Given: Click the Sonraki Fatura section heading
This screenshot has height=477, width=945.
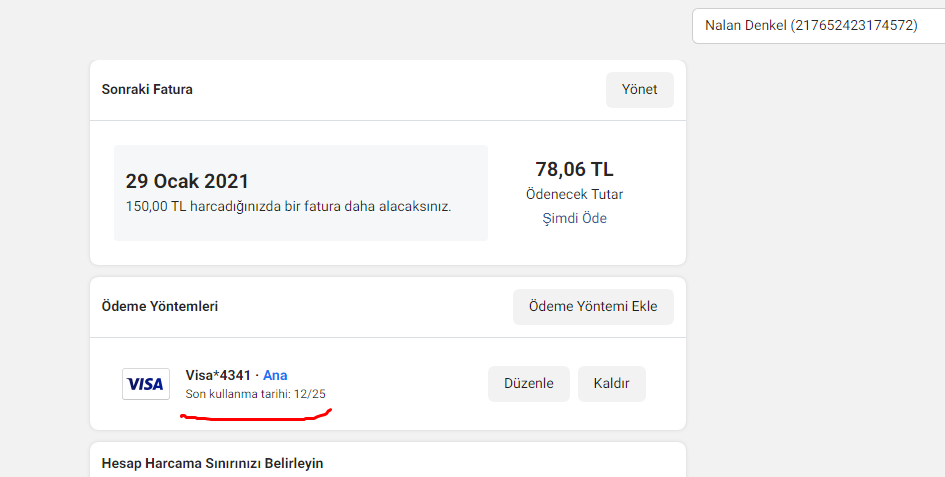Looking at the screenshot, I should (x=147, y=89).
